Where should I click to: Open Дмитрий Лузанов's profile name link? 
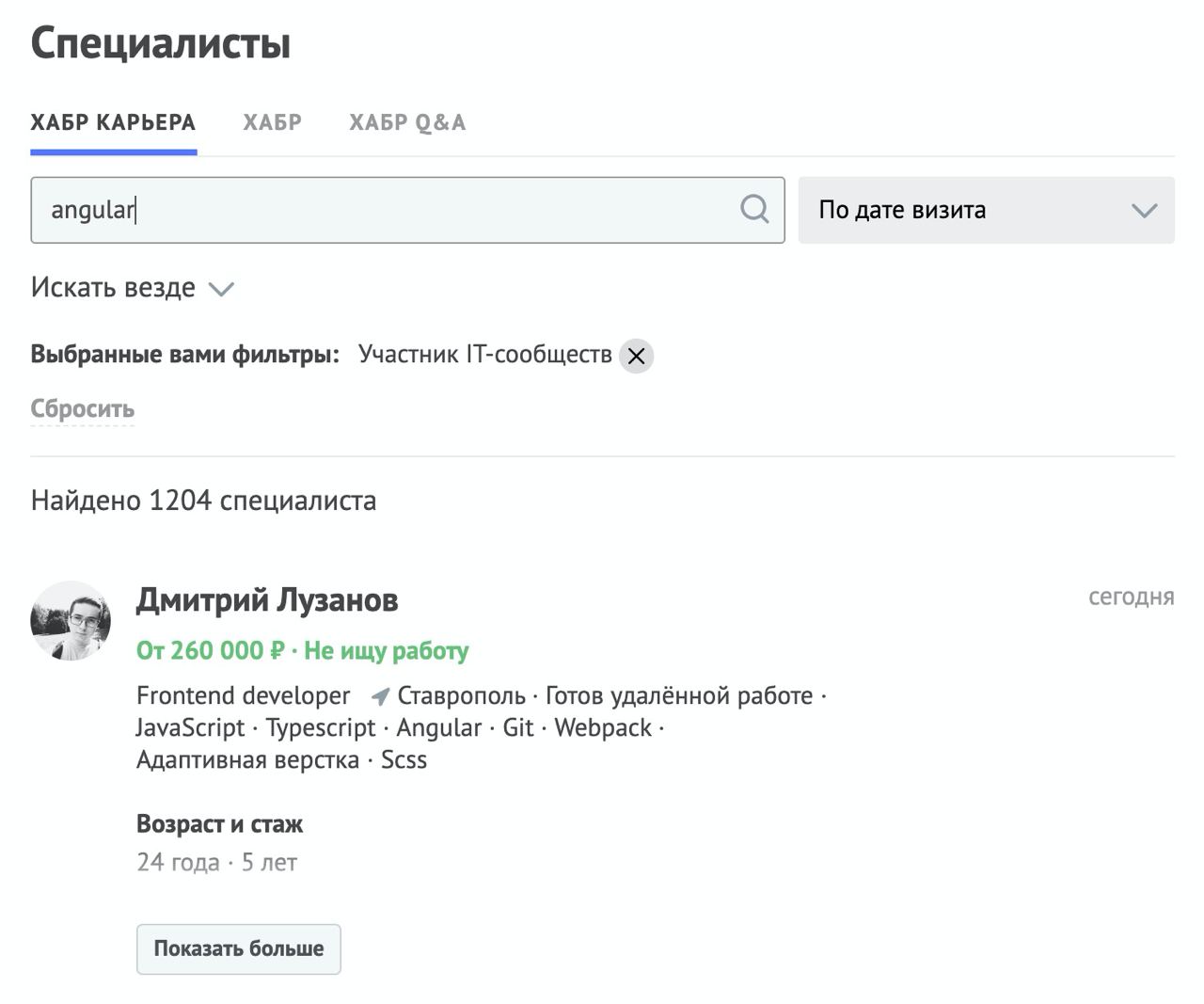click(x=267, y=599)
